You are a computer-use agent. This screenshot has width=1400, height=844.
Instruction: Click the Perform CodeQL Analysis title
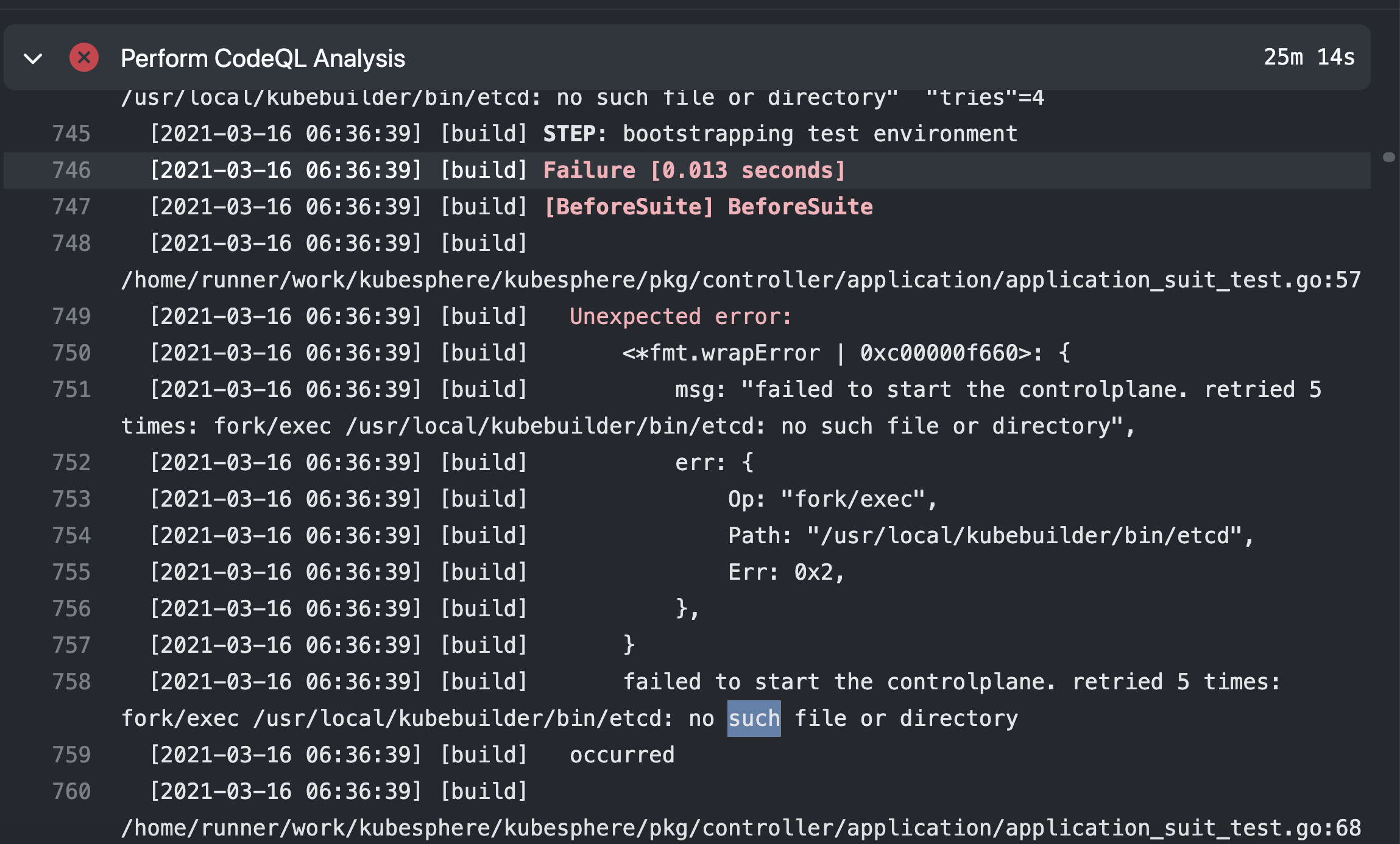[263, 58]
